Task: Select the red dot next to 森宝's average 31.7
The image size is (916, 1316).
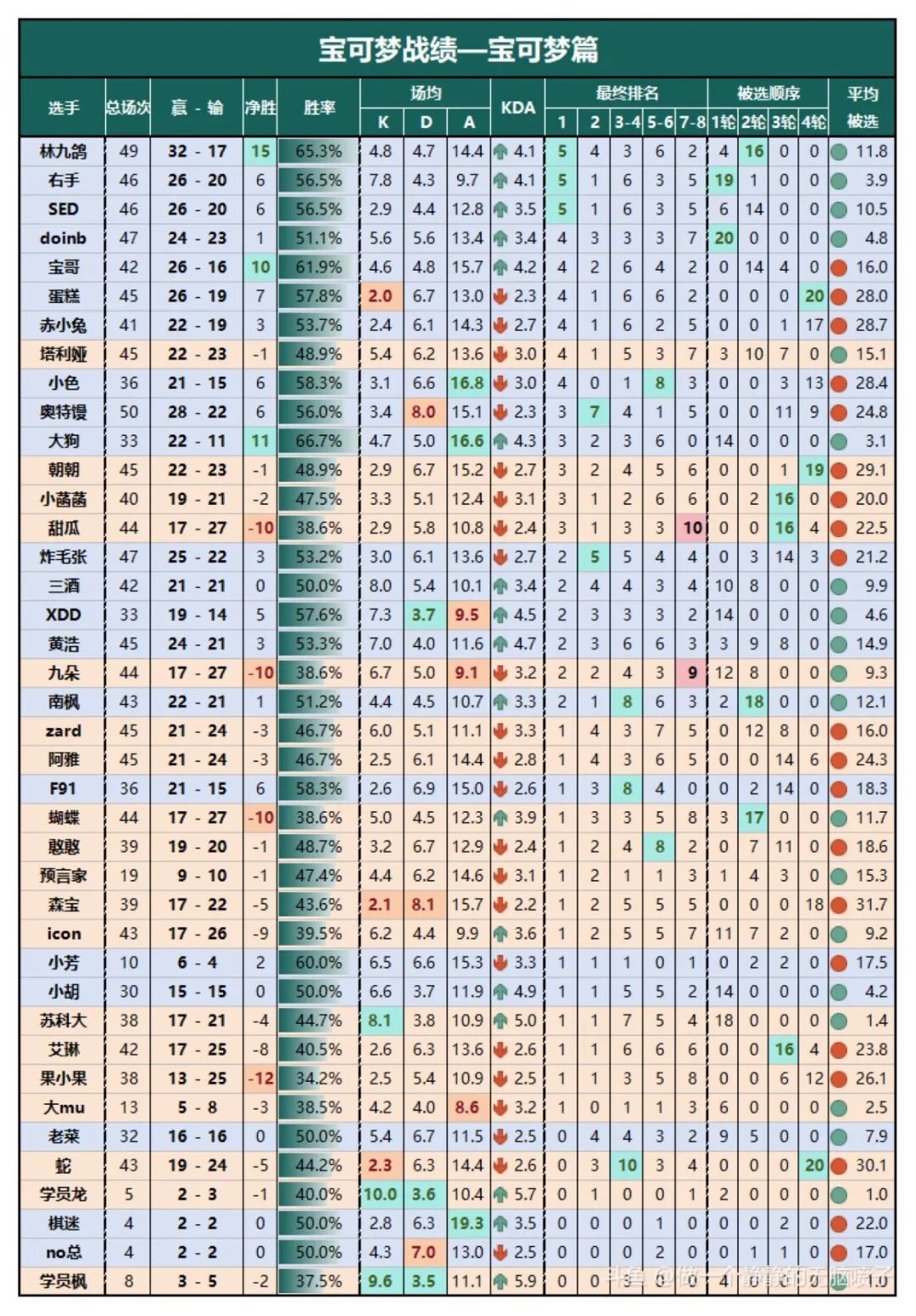Action: coord(839,905)
